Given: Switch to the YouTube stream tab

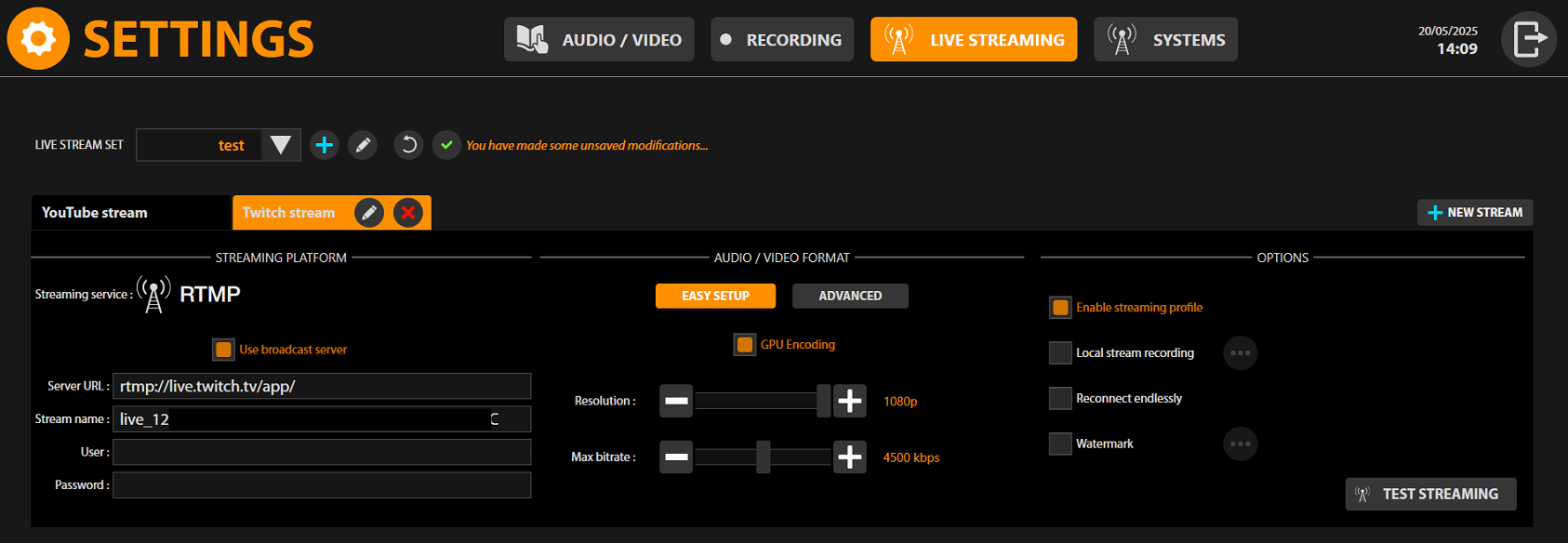Looking at the screenshot, I should (130, 213).
